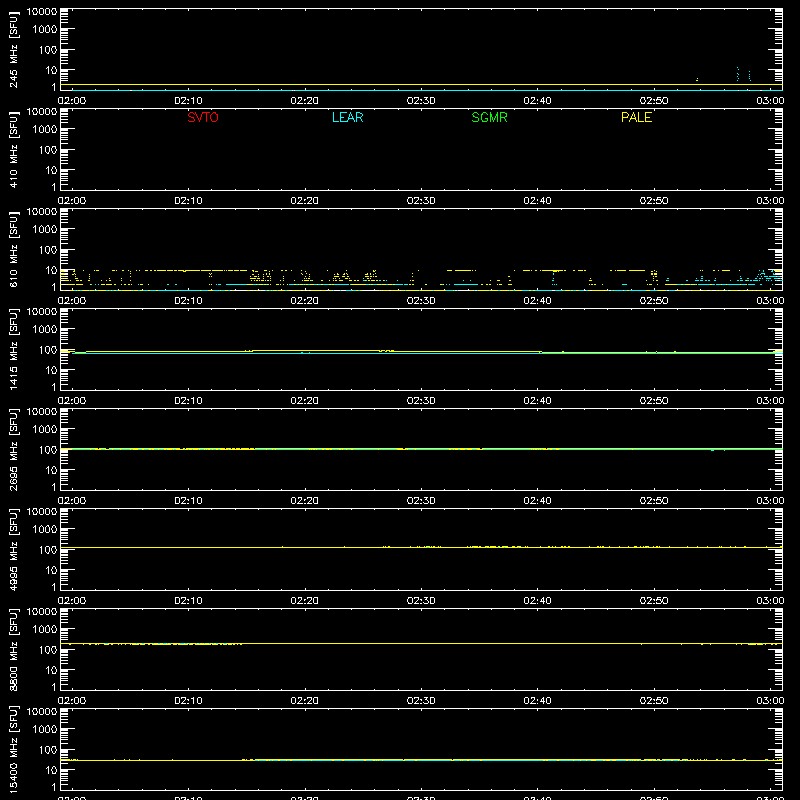The height and width of the screenshot is (800, 800).
Task: Click the red SVTO legend label
Action: pos(203,117)
